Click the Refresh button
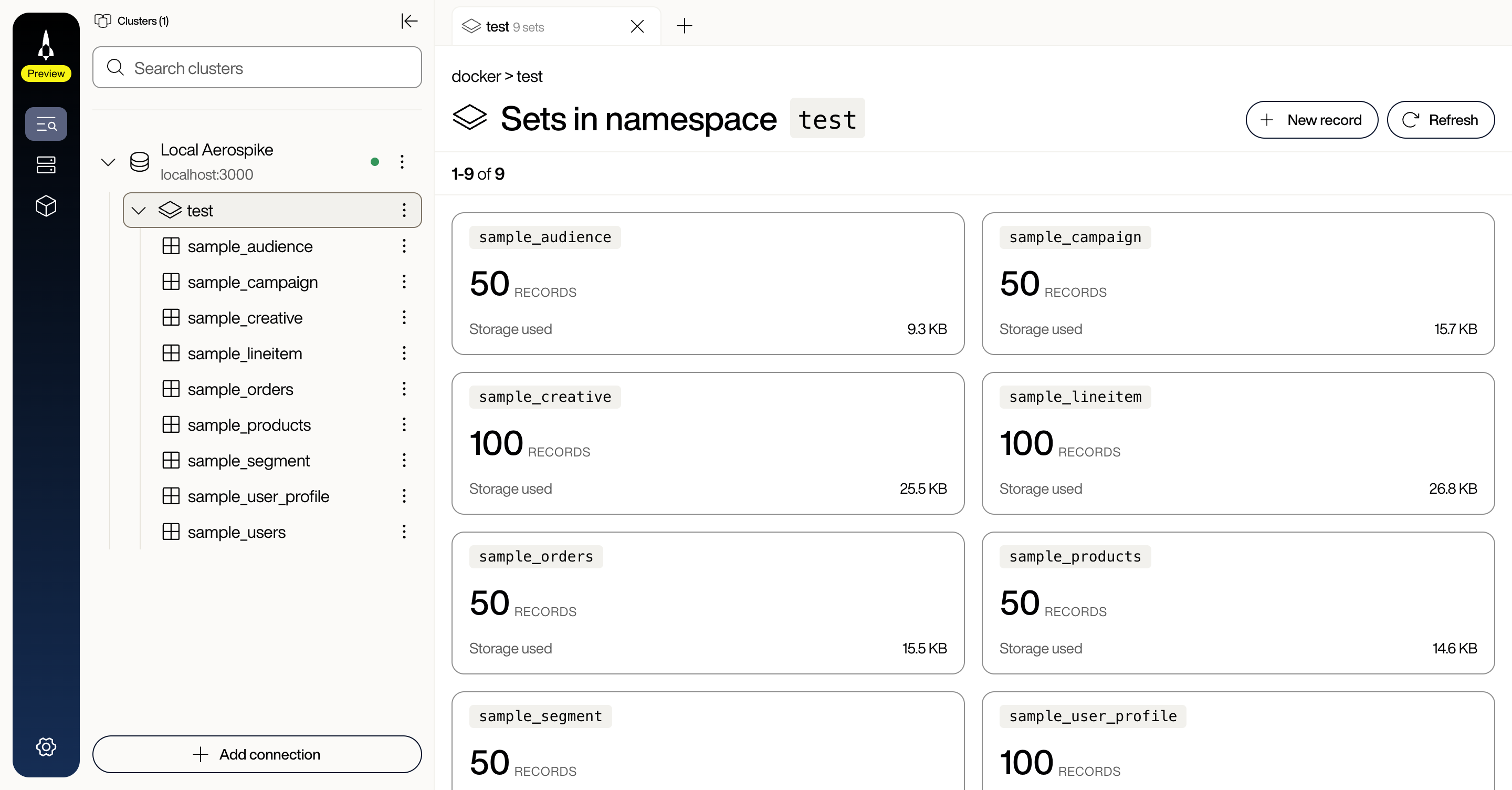Viewport: 1512px width, 790px height. (1441, 120)
